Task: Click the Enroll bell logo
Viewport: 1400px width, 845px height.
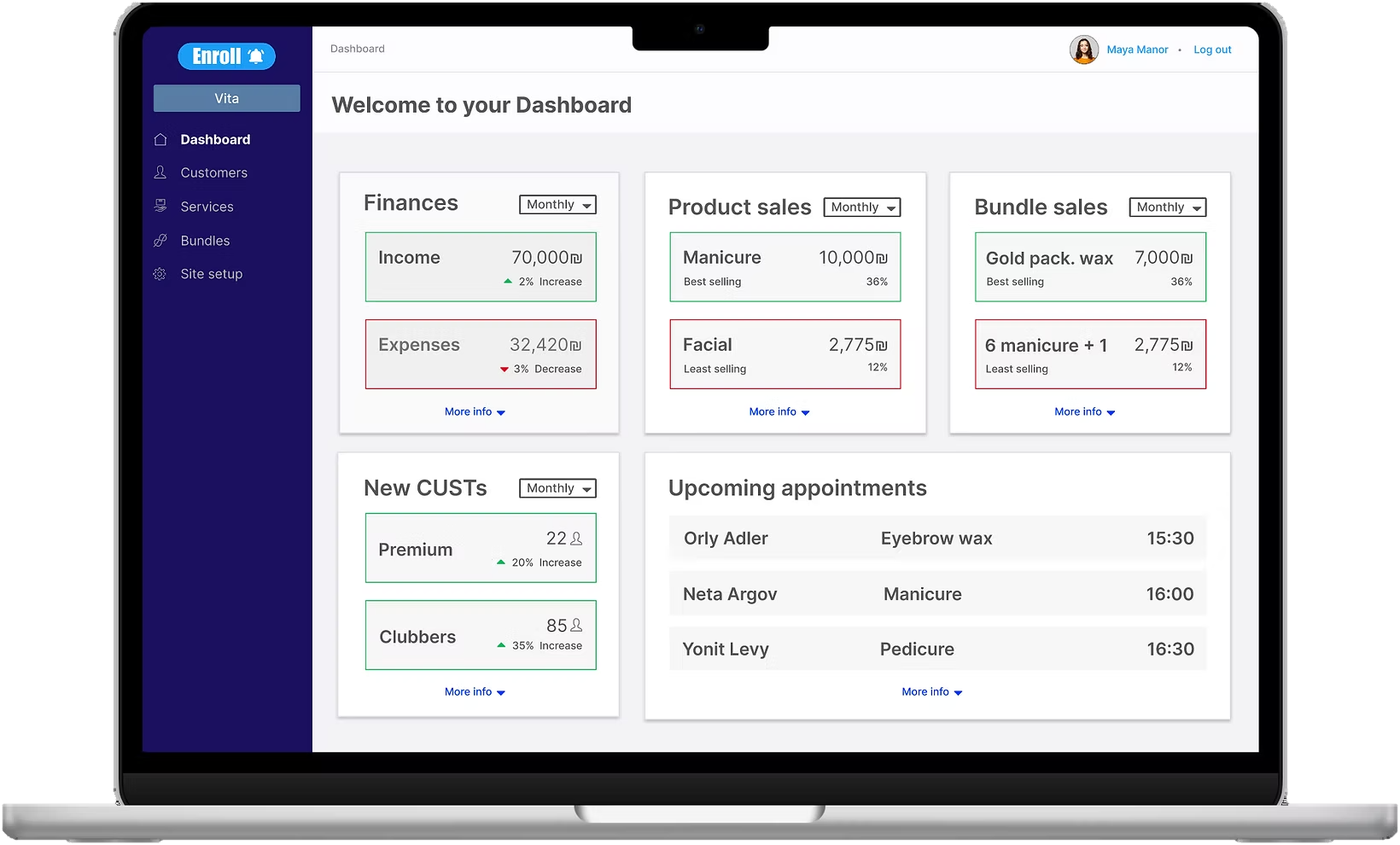Action: click(226, 56)
